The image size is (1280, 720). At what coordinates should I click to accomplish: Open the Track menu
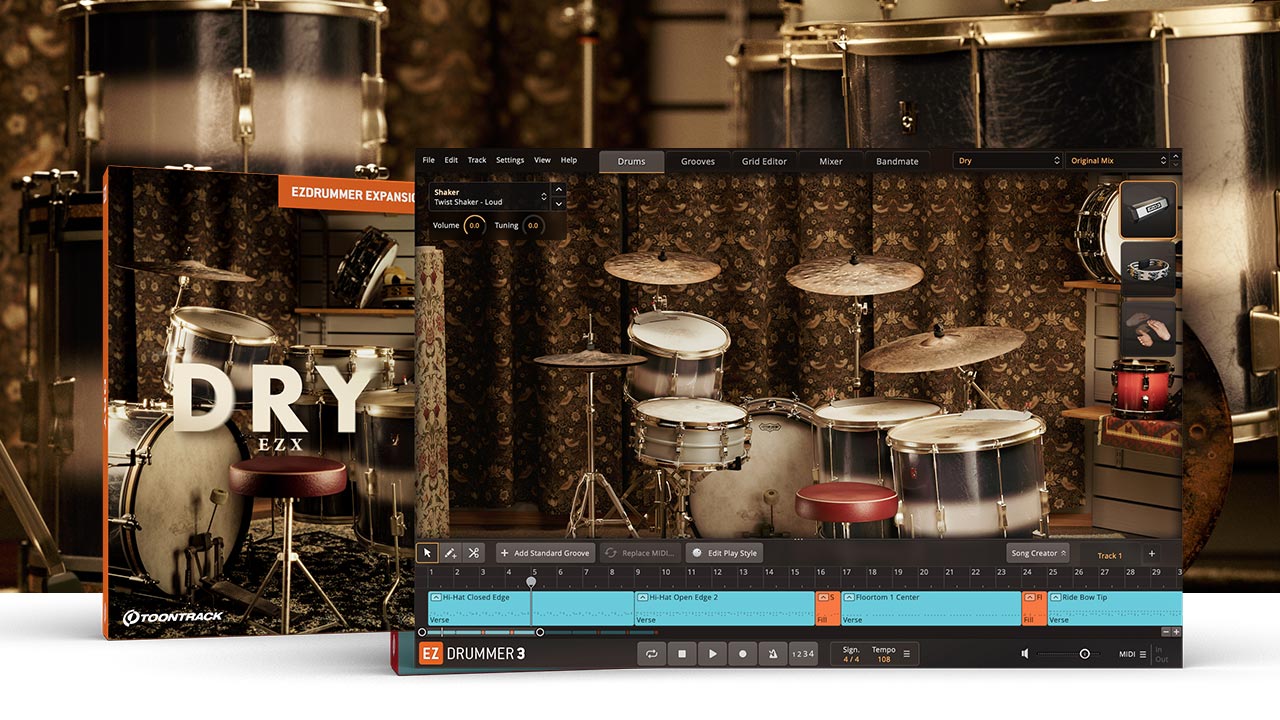477,160
